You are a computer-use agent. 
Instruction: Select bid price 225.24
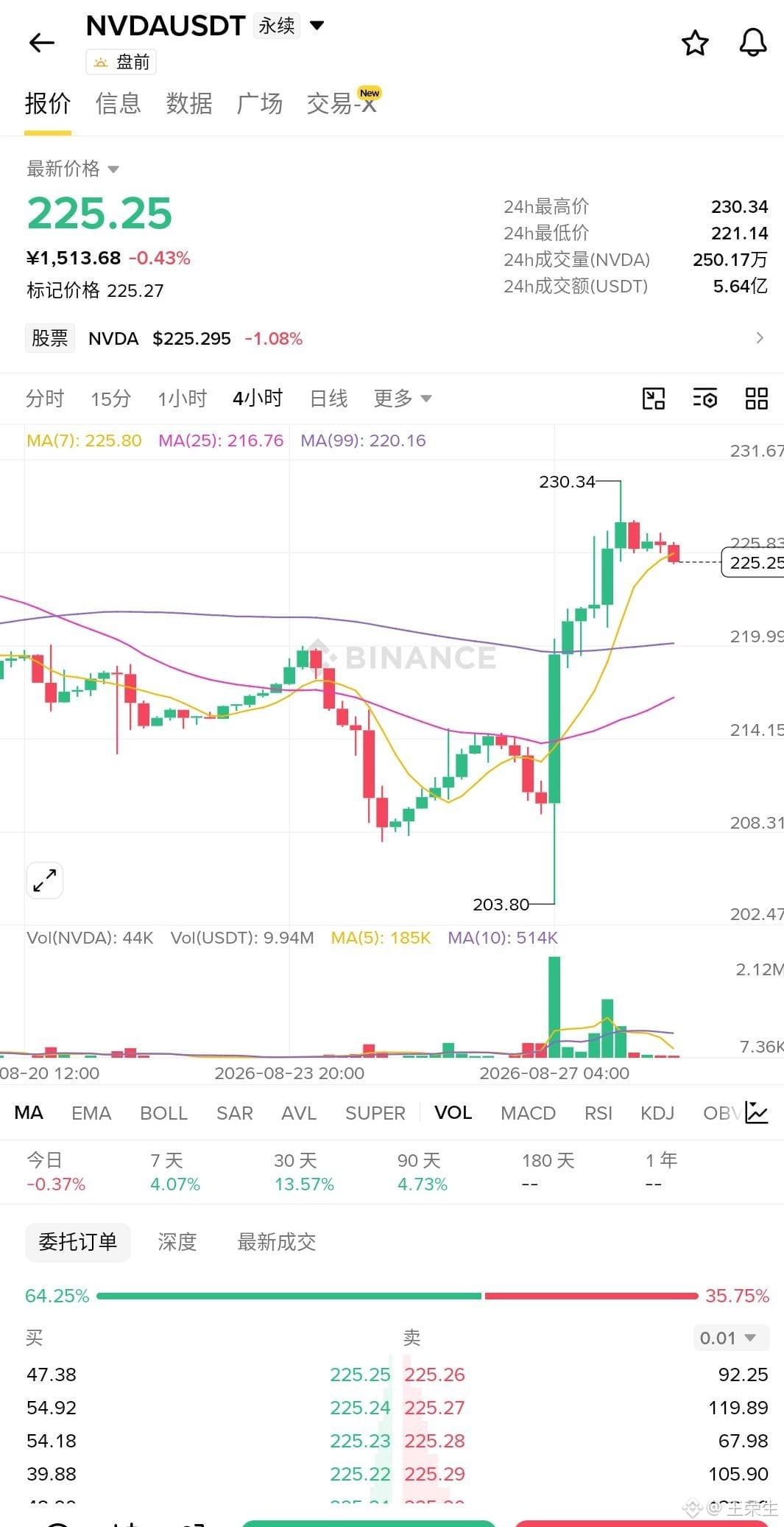(360, 1408)
